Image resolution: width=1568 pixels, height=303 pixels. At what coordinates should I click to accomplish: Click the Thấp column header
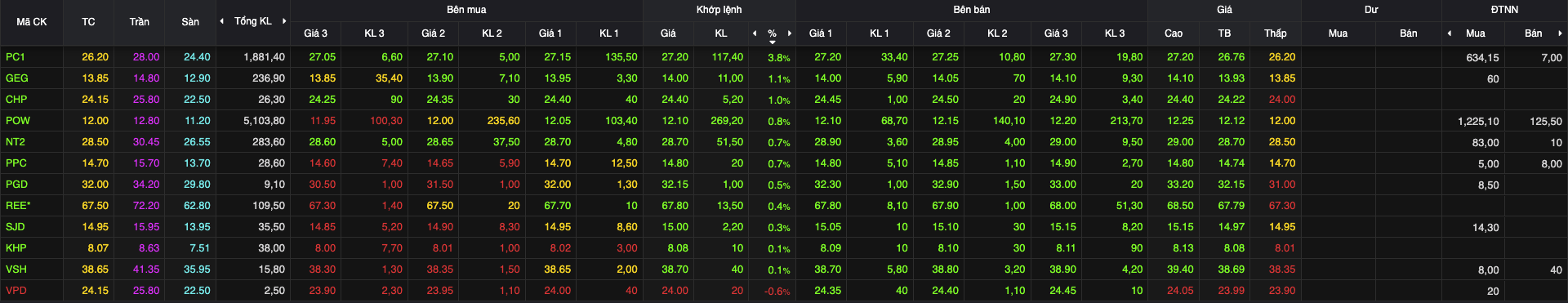(1276, 33)
